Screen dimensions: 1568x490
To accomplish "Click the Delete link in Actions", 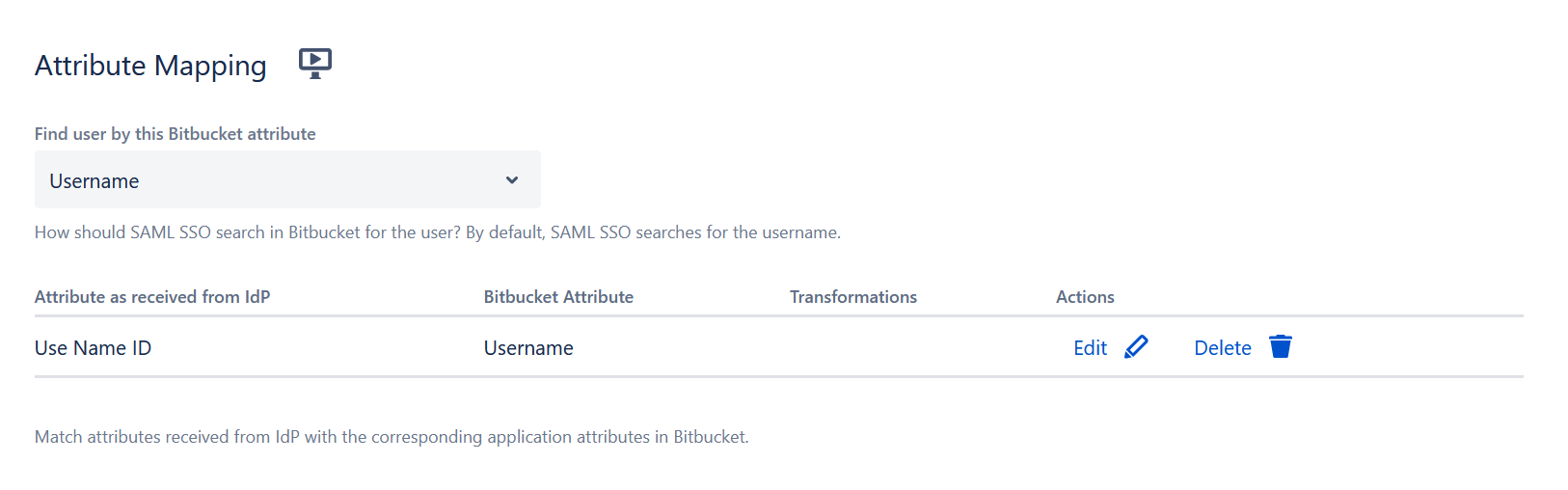I will coord(1222,348).
